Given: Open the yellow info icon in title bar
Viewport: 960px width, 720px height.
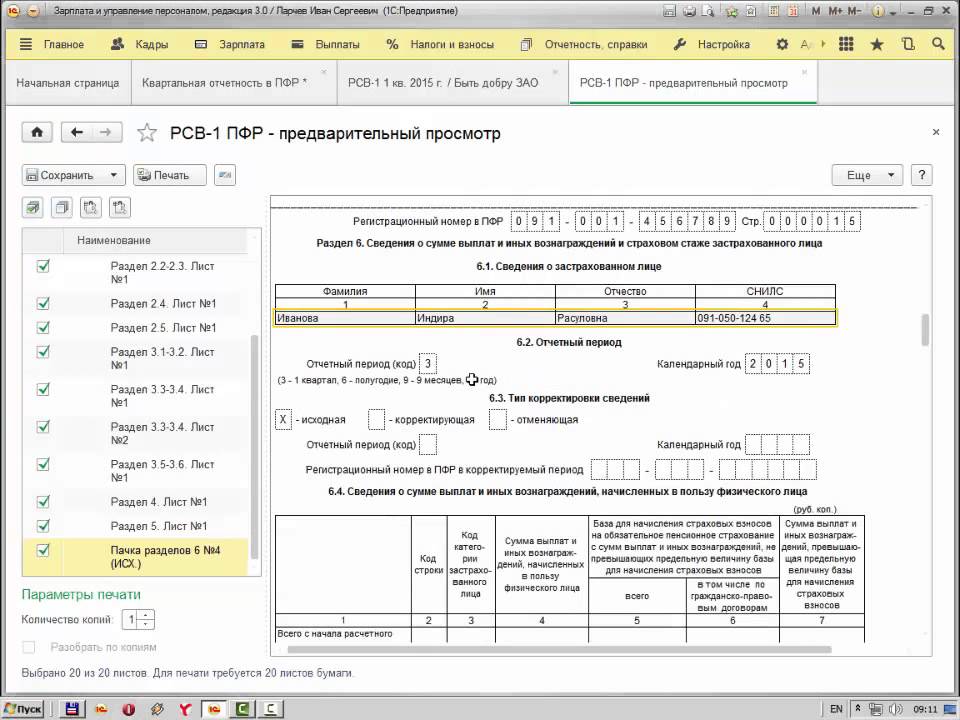Looking at the screenshot, I should point(878,11).
